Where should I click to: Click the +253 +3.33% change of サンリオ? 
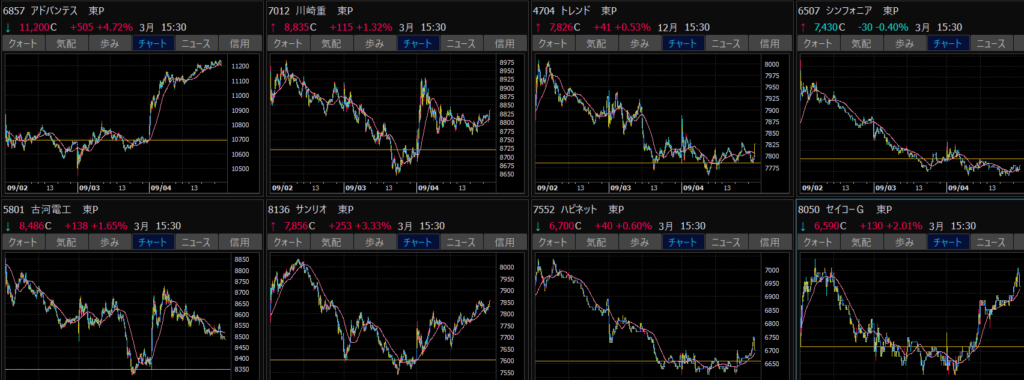(x=360, y=226)
